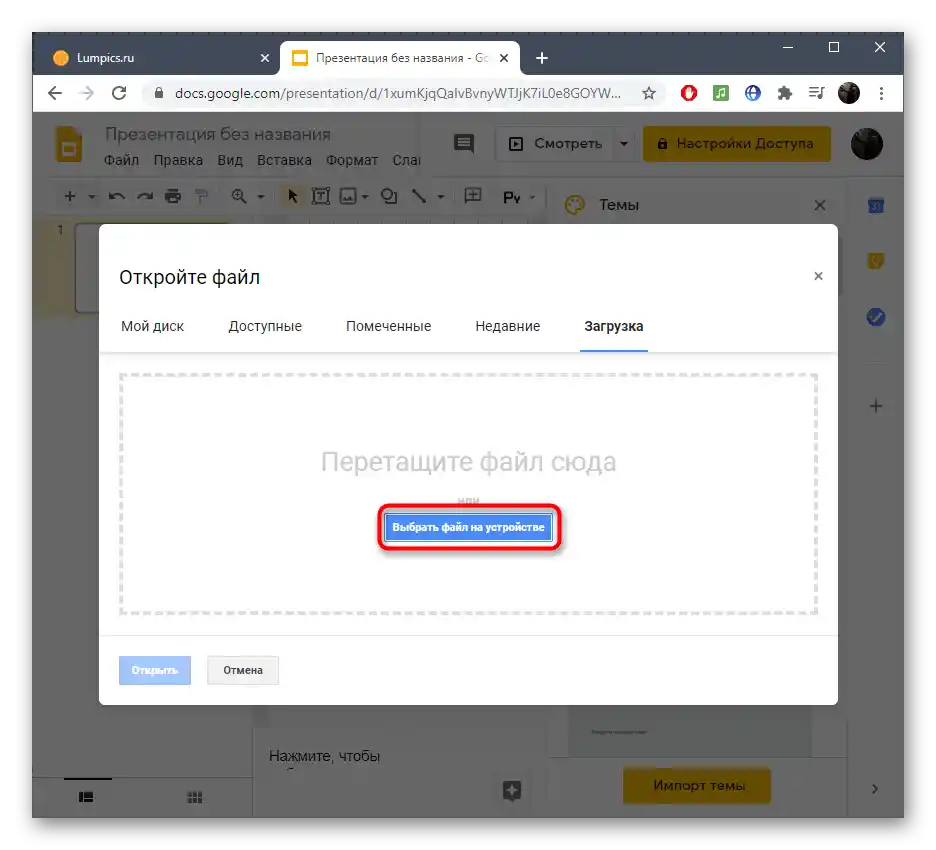Click the address bar URL

point(398,93)
